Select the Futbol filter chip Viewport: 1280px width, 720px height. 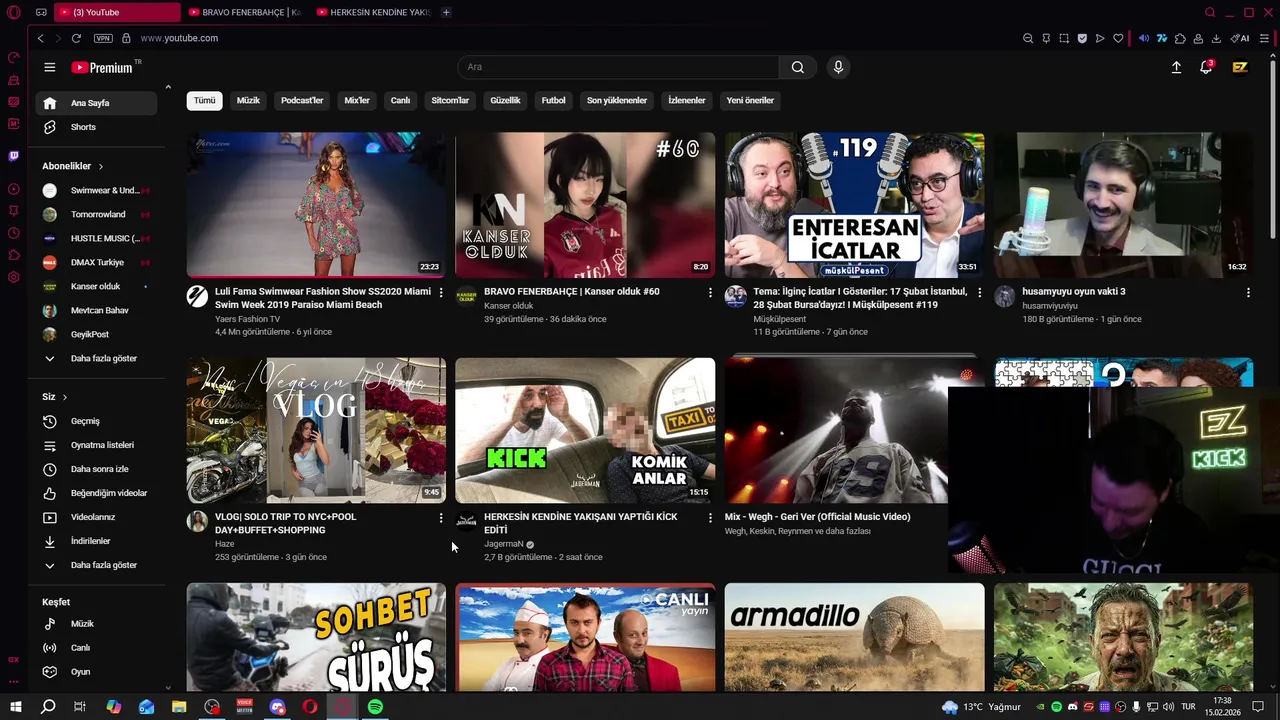tap(553, 100)
